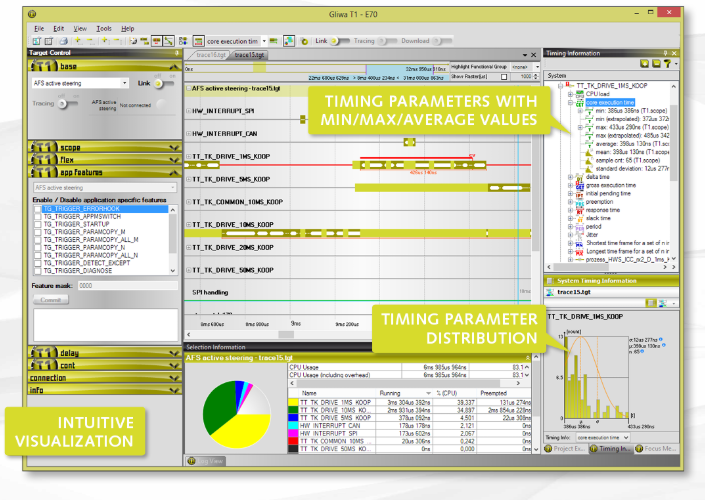The width and height of the screenshot is (705, 500).
Task: Click the CPU load icon in the tree
Action: coord(580,94)
